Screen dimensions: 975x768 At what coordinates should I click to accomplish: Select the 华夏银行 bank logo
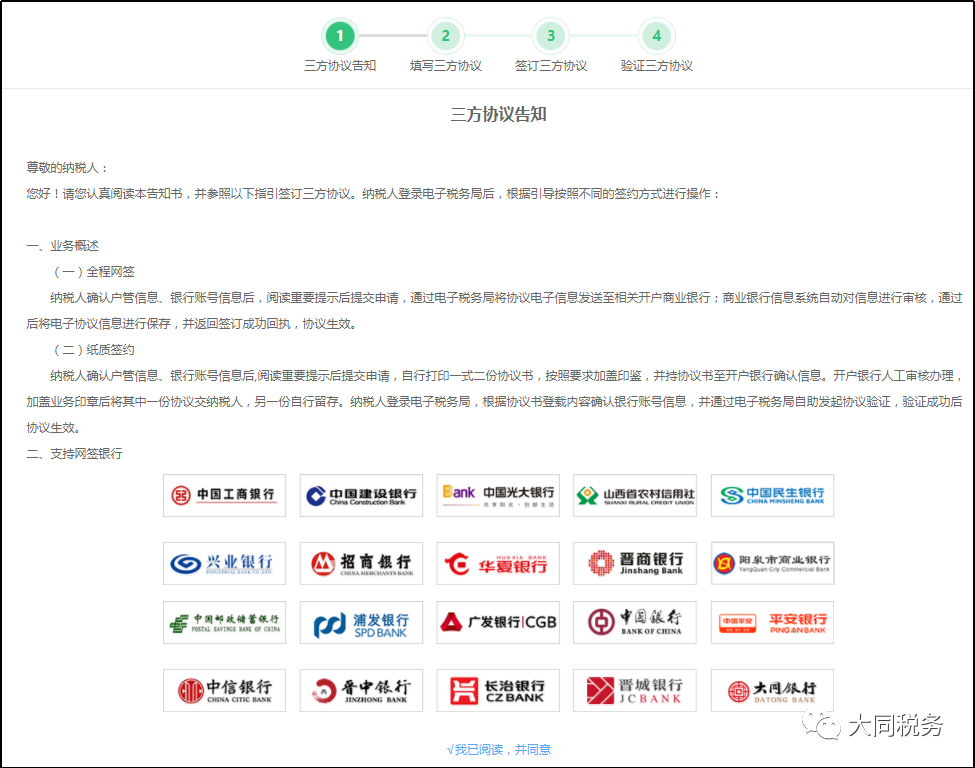pos(498,563)
